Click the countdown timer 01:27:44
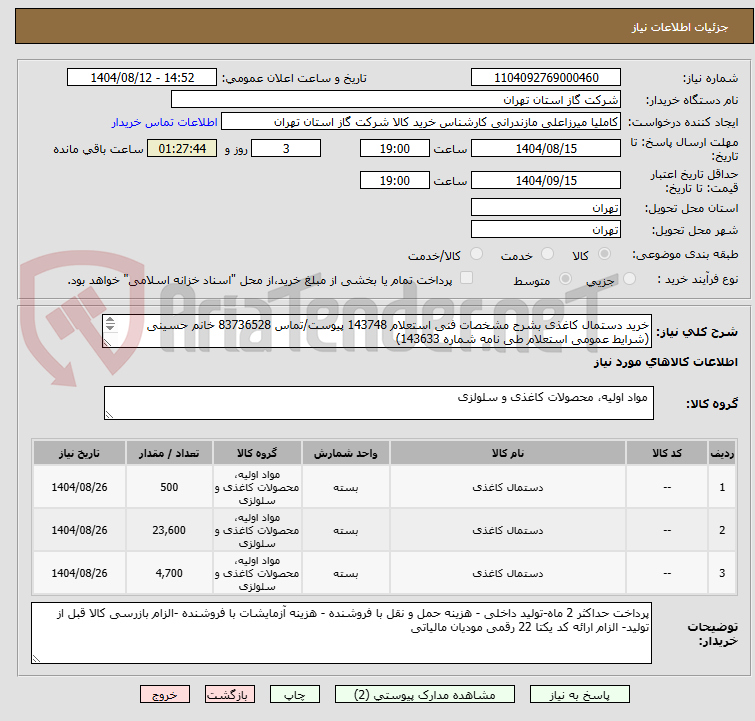 182,148
